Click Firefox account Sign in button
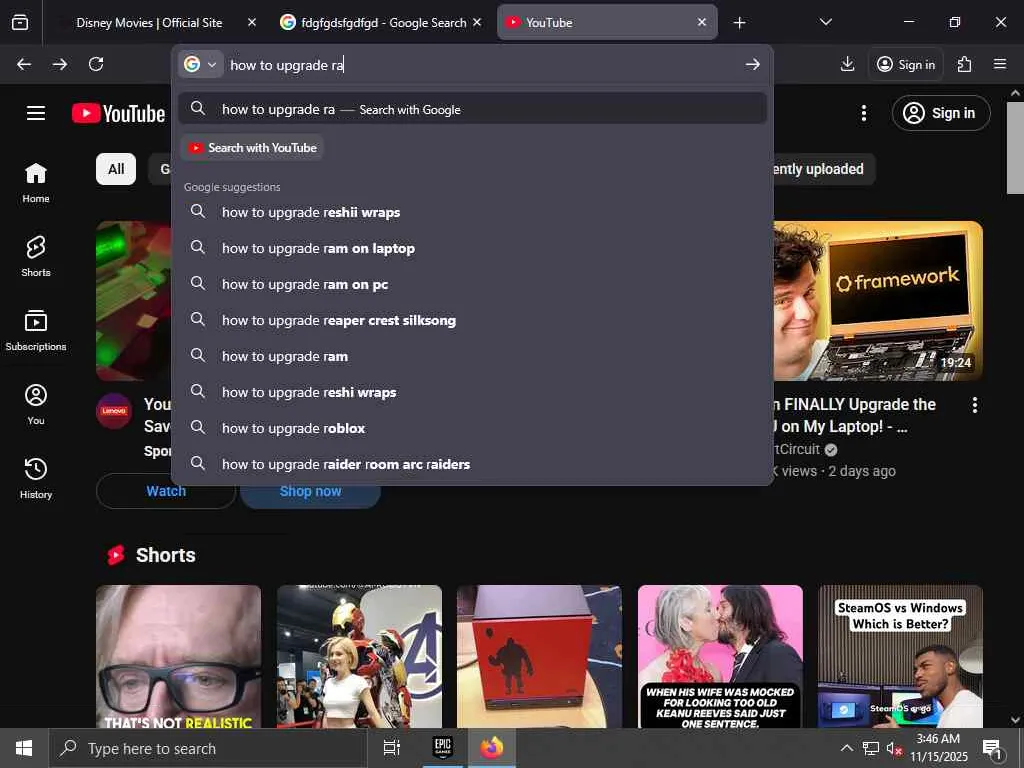Screen dimensions: 1024x768 [906, 64]
